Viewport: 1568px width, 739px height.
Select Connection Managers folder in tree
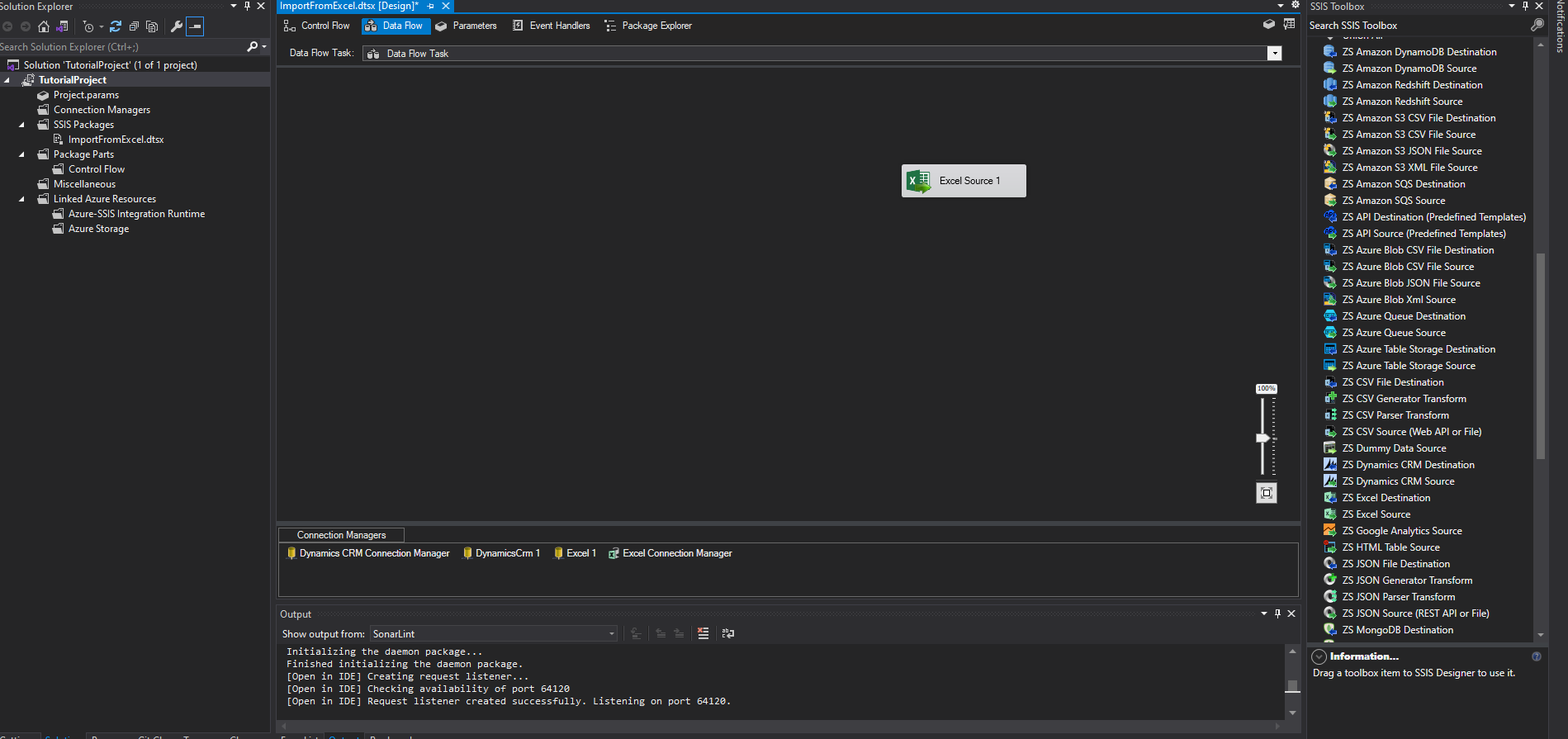click(102, 110)
